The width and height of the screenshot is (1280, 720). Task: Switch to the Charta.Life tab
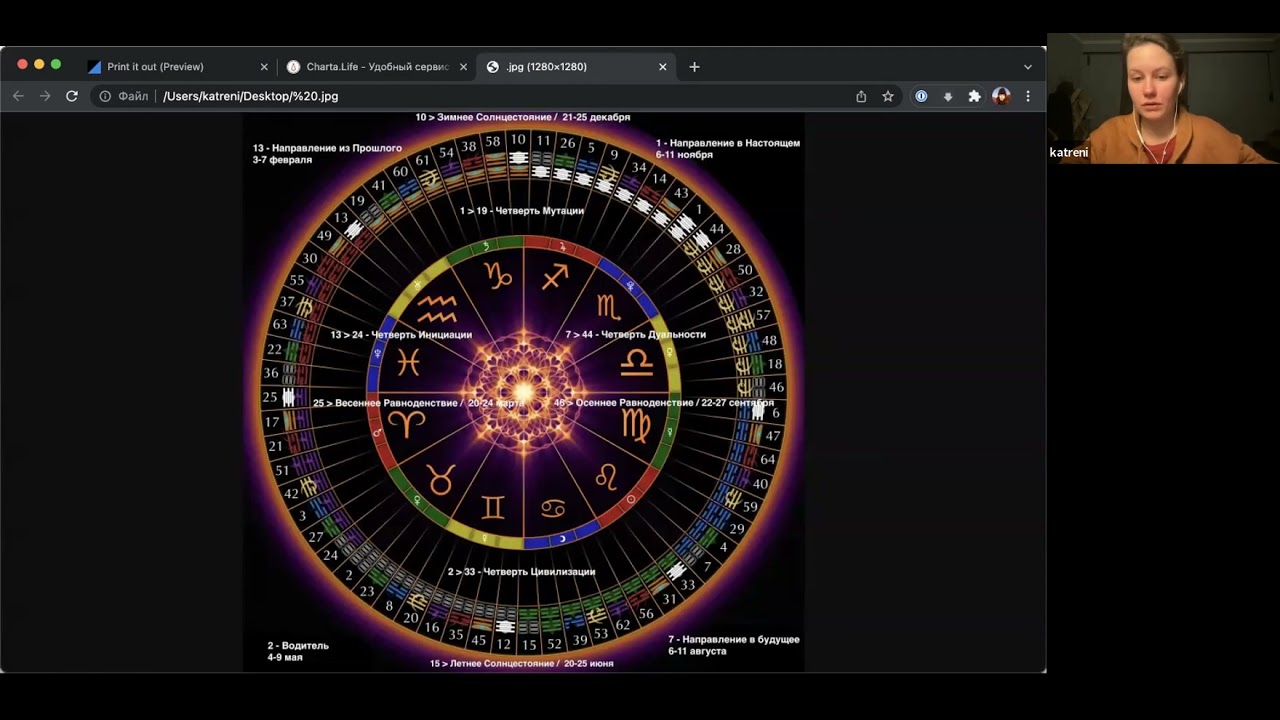377,67
